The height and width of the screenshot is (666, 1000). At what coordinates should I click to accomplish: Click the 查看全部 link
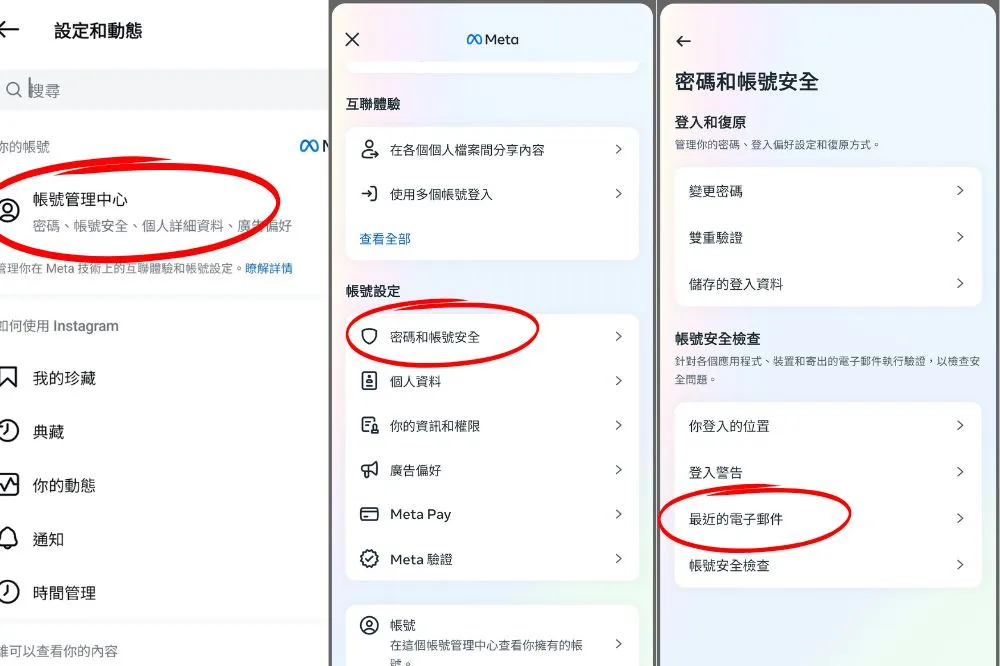point(385,239)
